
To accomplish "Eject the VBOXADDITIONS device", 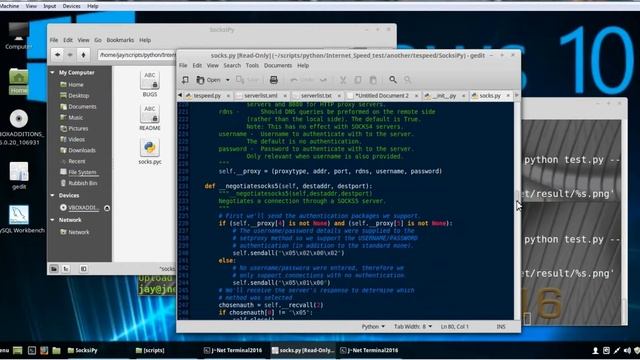I will 107,208.
